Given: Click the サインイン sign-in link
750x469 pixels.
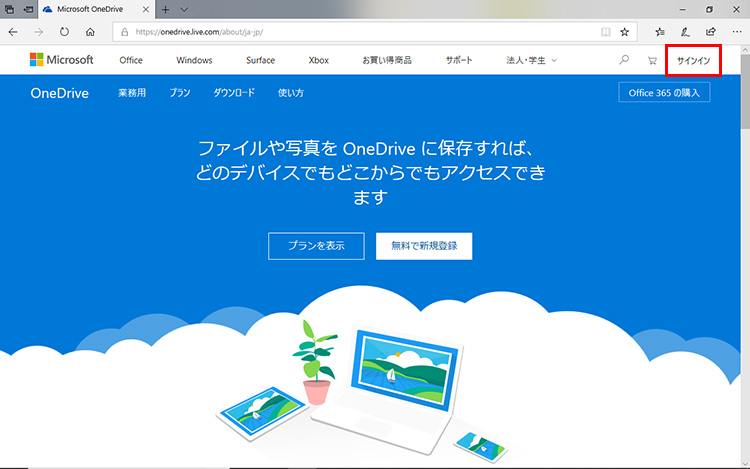Looking at the screenshot, I should point(693,60).
